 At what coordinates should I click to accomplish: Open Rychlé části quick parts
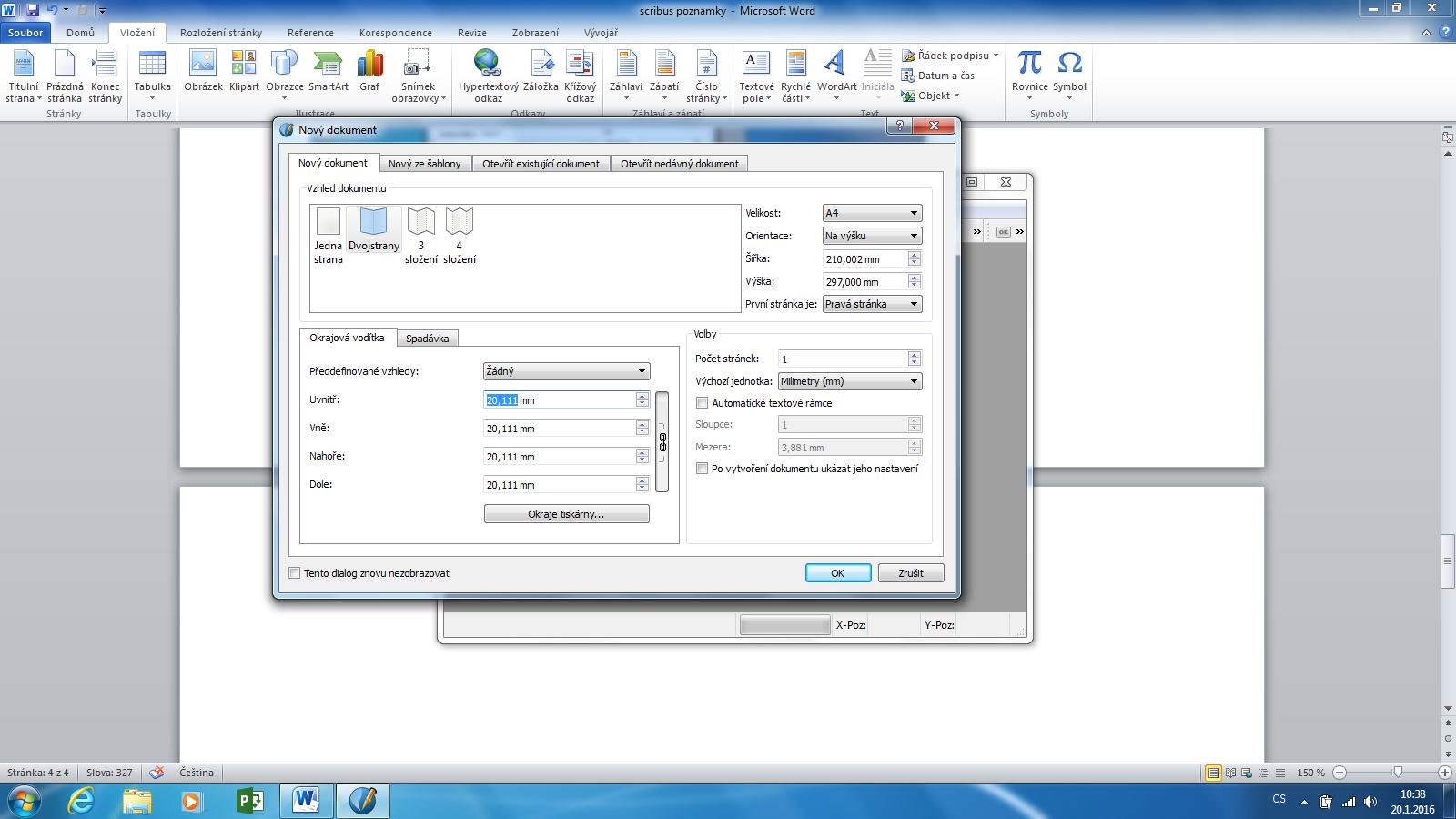point(795,77)
